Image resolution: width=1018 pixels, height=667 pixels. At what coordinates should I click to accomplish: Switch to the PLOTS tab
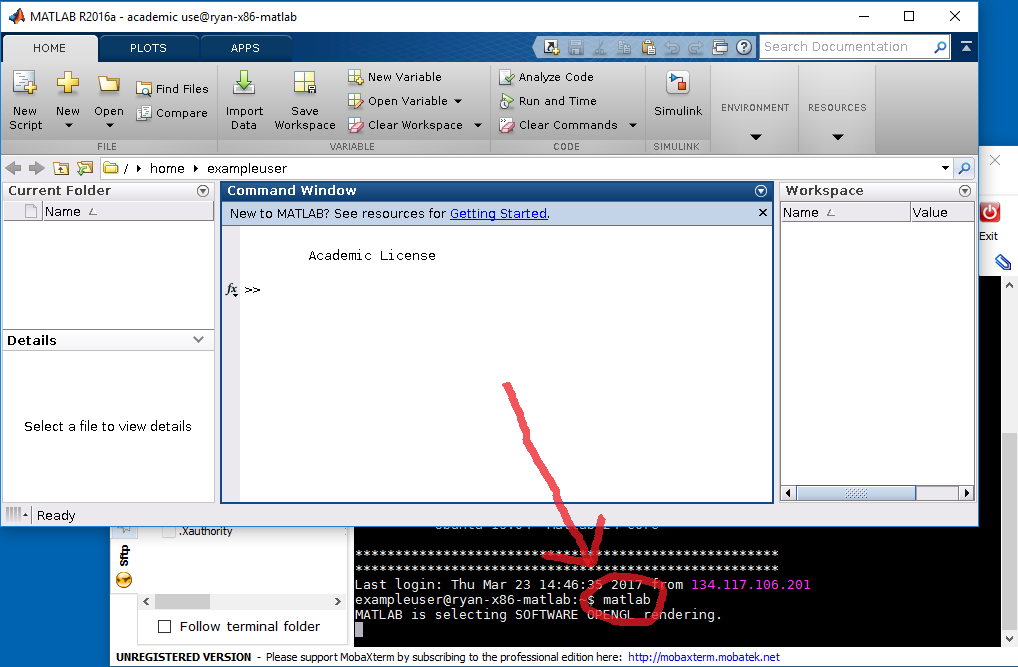(x=148, y=48)
